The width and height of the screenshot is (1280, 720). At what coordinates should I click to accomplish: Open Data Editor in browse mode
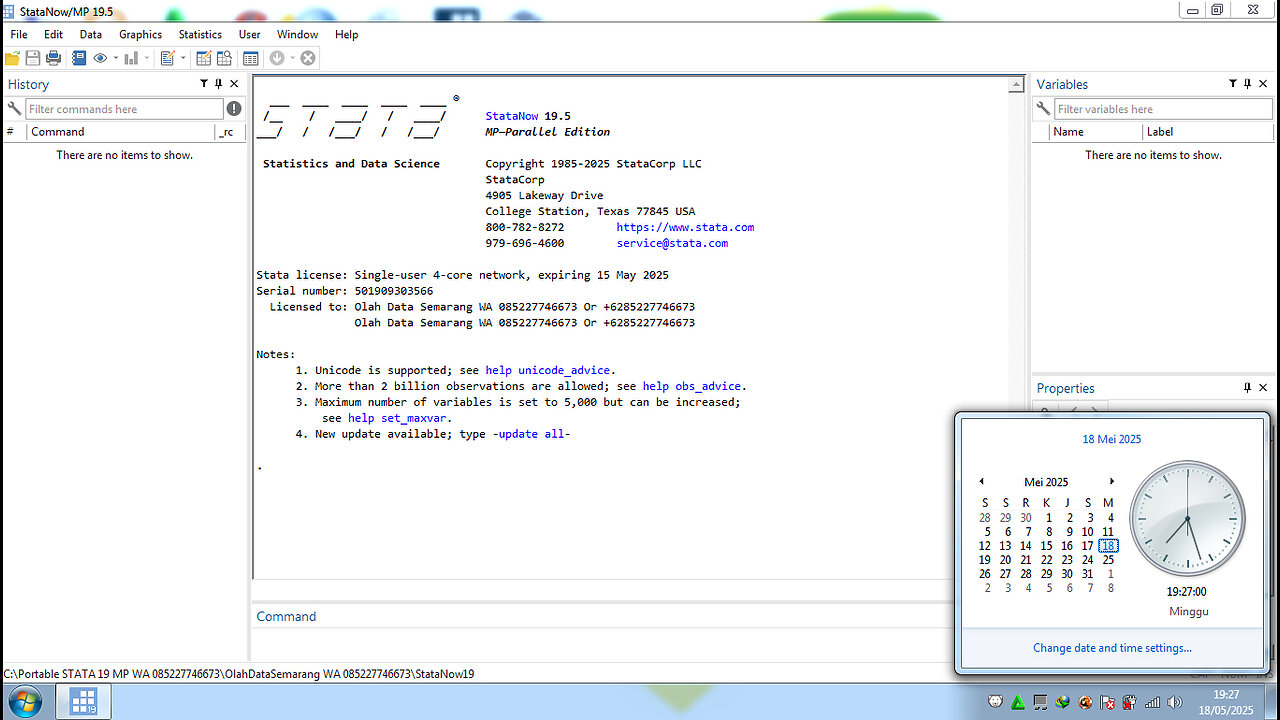[225, 58]
